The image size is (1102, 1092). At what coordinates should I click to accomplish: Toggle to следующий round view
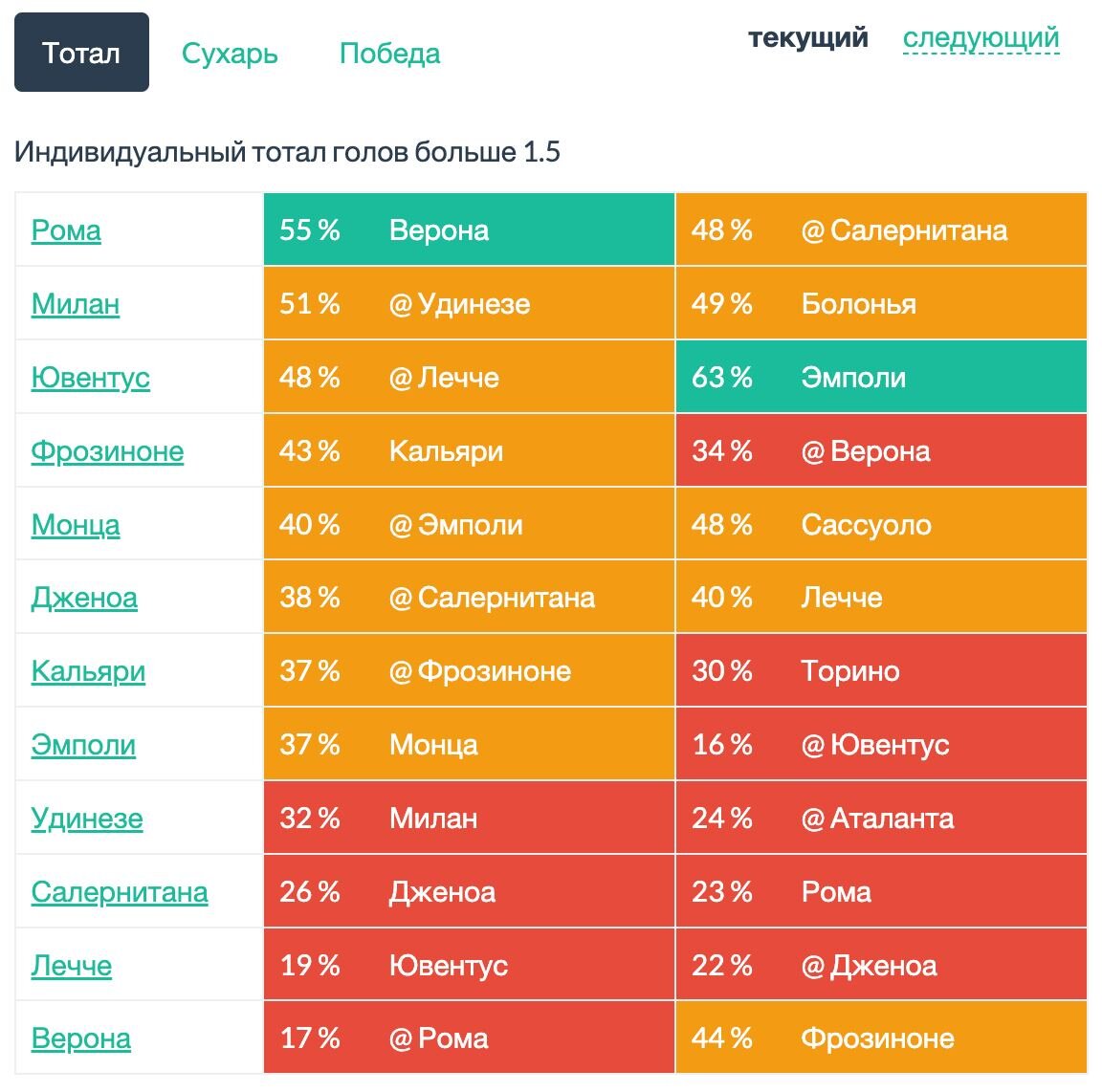click(981, 38)
